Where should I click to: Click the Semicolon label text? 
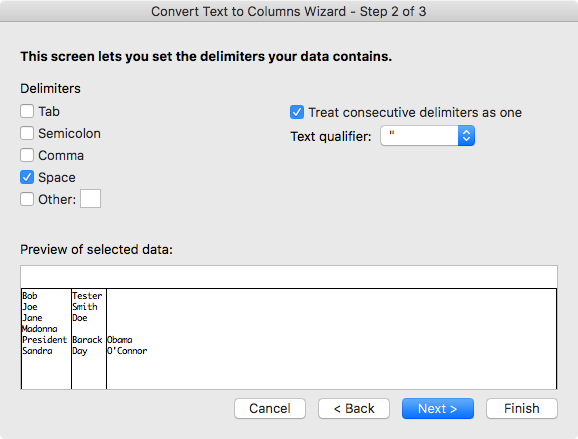pos(69,133)
